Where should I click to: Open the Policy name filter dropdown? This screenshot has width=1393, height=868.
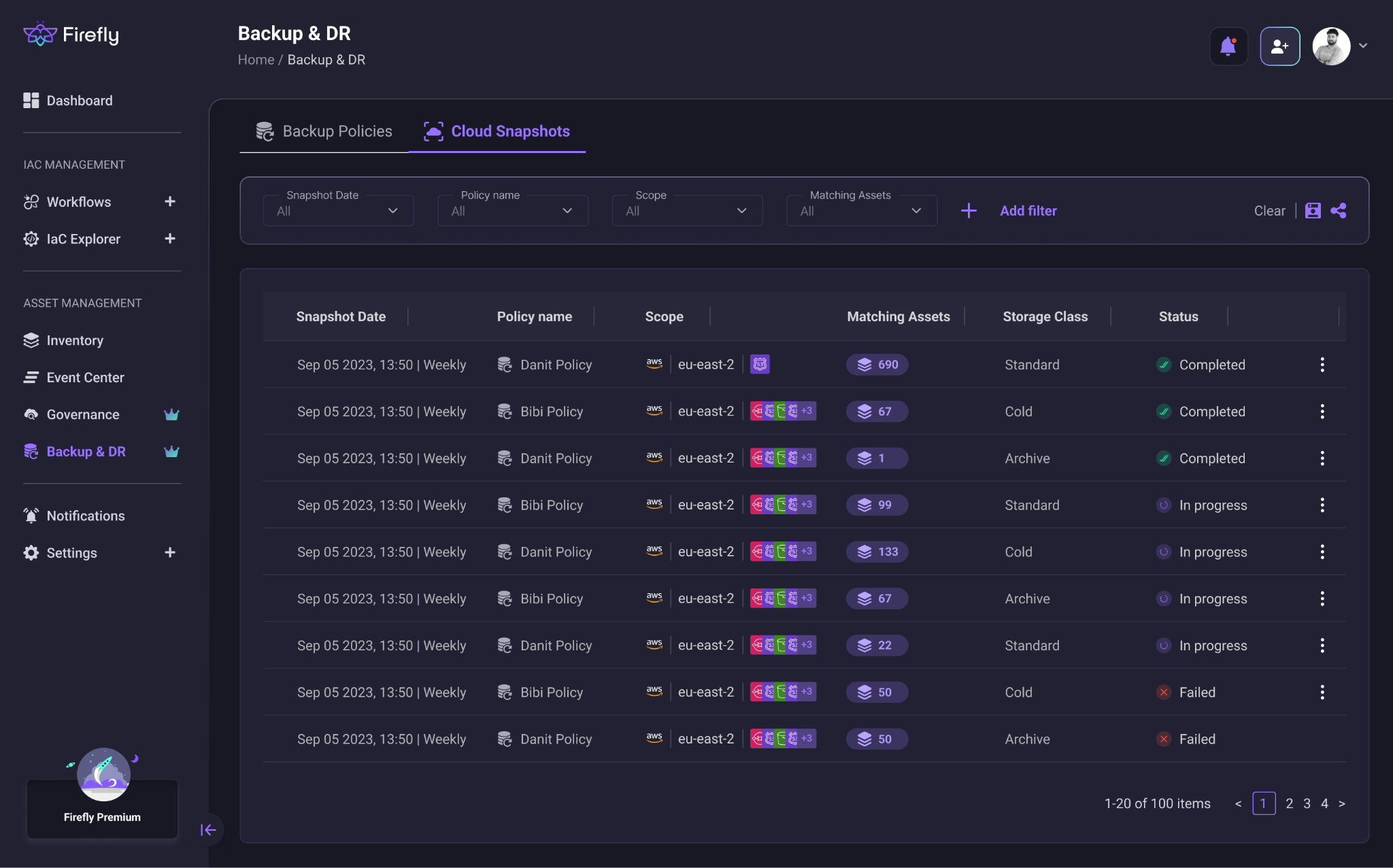[512, 211]
